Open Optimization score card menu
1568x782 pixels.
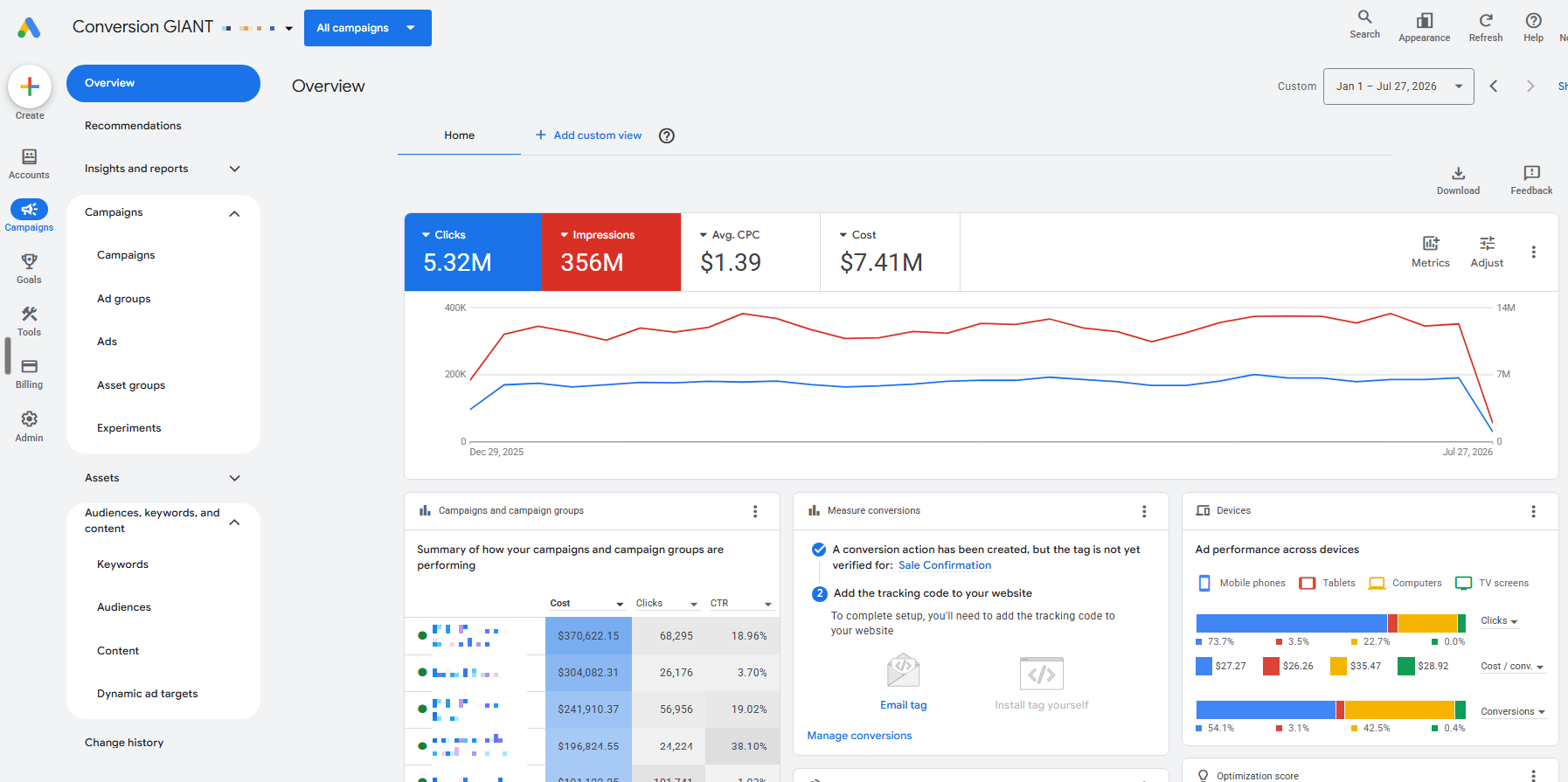tap(1533, 775)
